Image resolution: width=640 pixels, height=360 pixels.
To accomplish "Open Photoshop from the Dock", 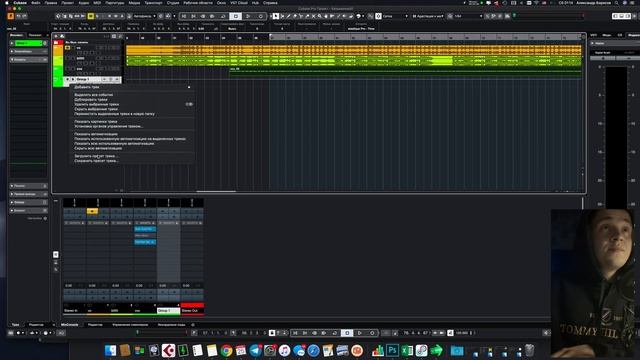I will coord(392,350).
